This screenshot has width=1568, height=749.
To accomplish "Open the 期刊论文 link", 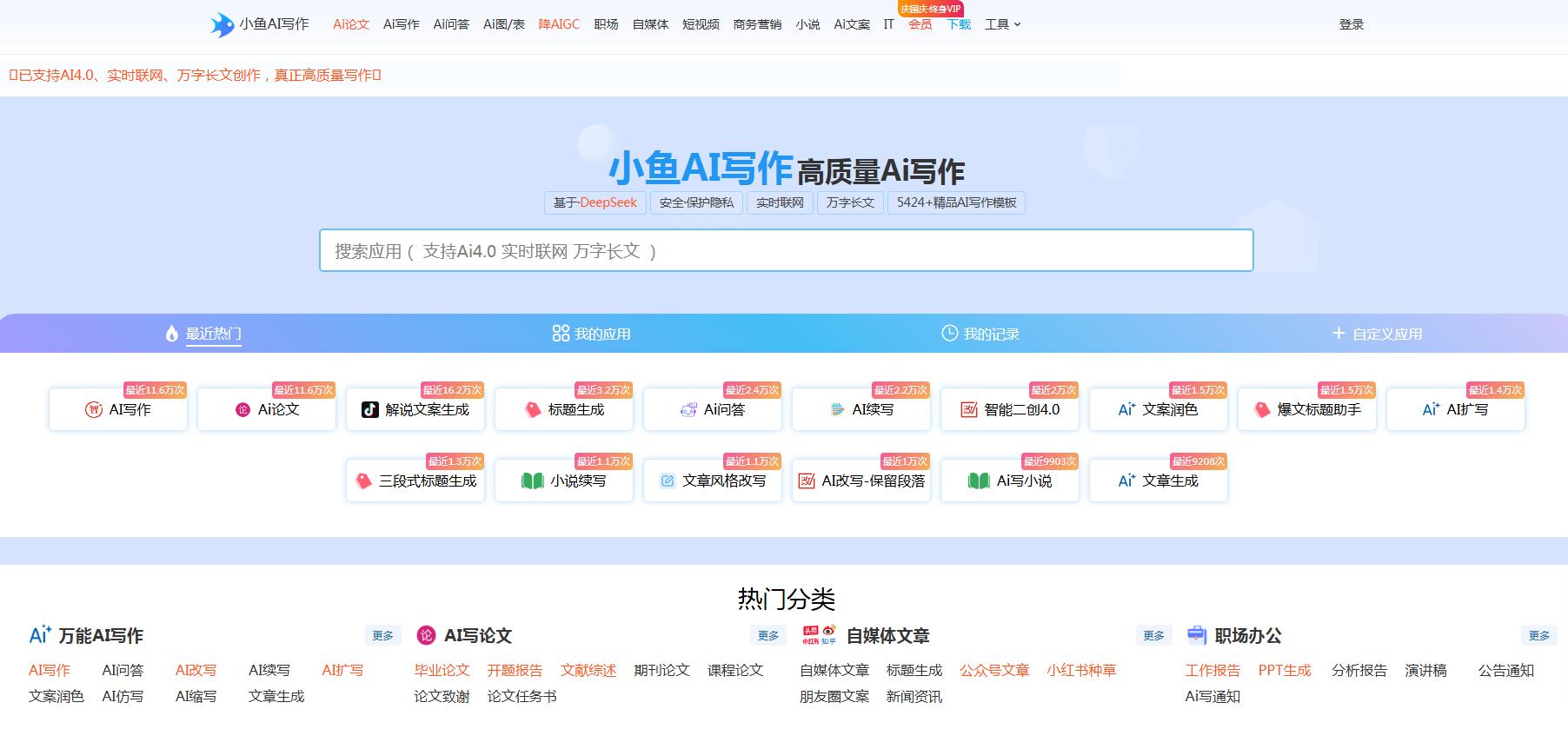I will 661,670.
